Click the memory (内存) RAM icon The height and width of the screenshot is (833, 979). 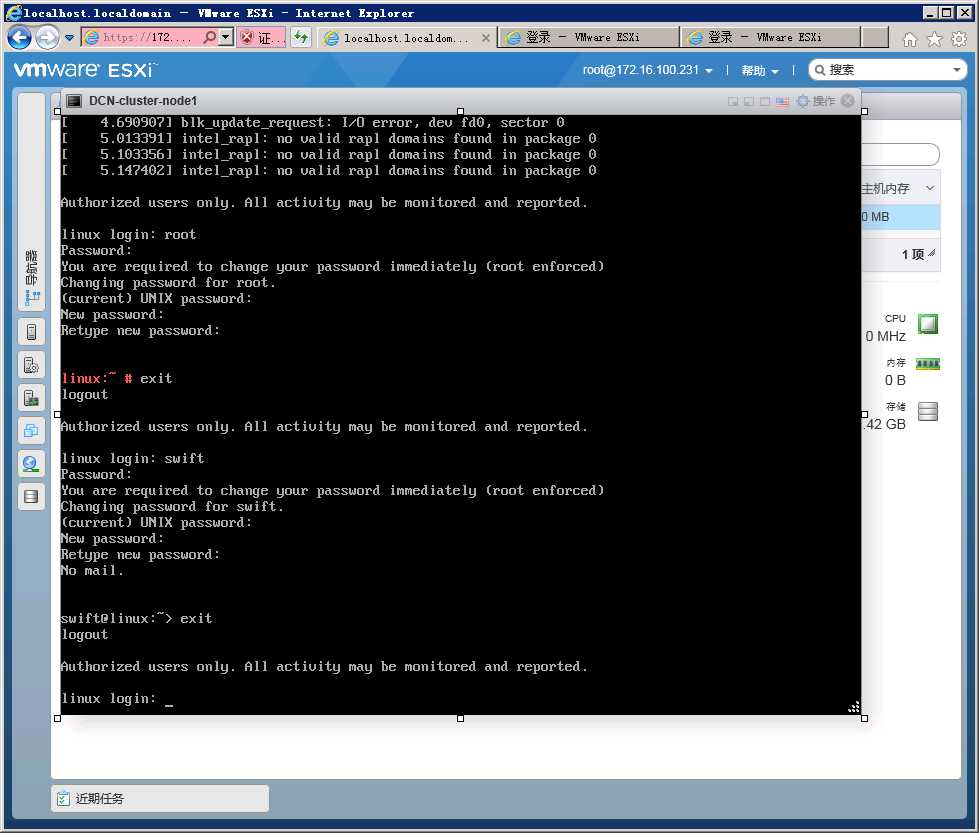click(x=928, y=364)
